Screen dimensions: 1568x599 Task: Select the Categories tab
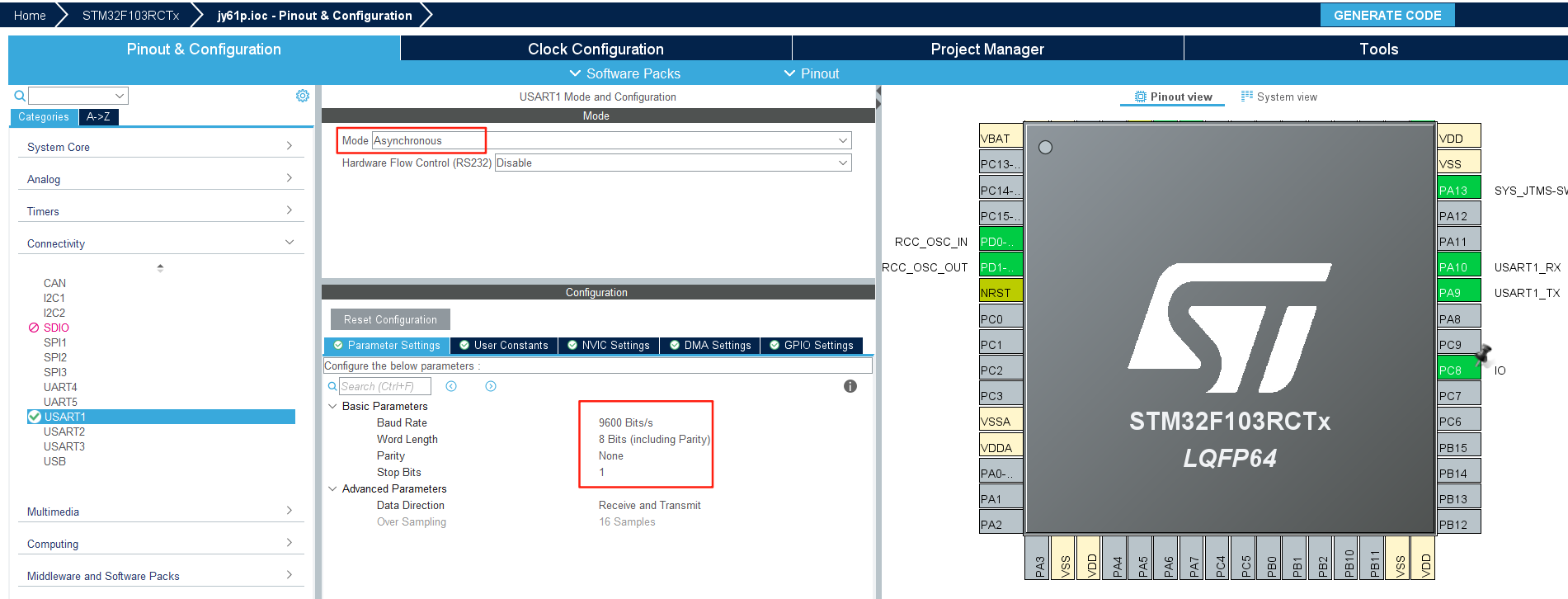pyautogui.click(x=44, y=117)
